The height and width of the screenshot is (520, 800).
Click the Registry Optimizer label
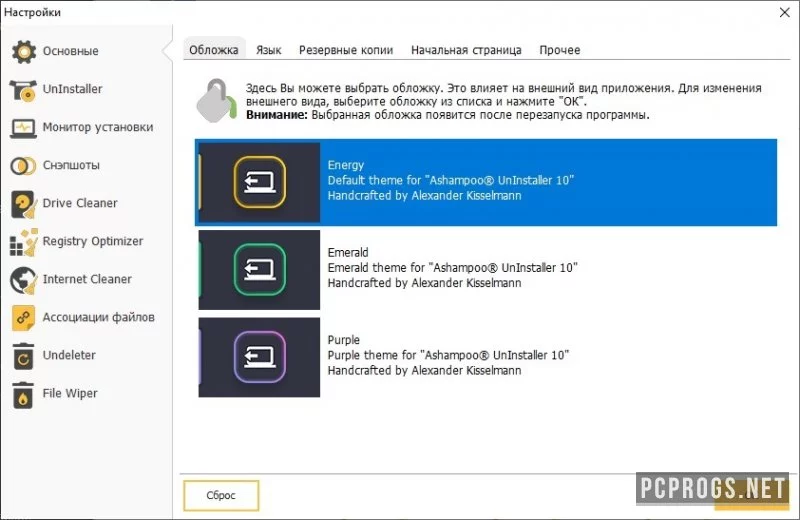coord(93,241)
